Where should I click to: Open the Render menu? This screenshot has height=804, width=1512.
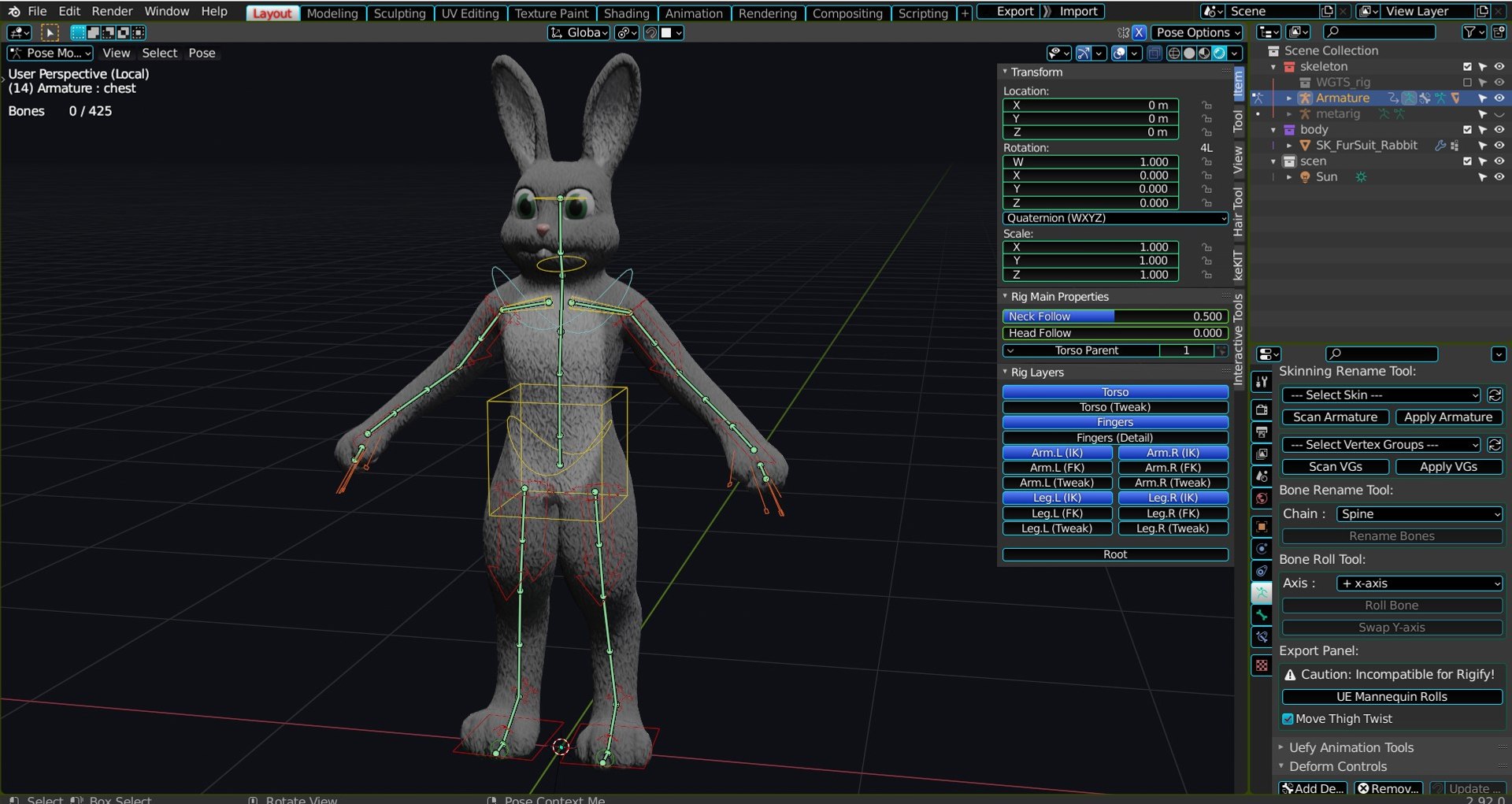112,11
